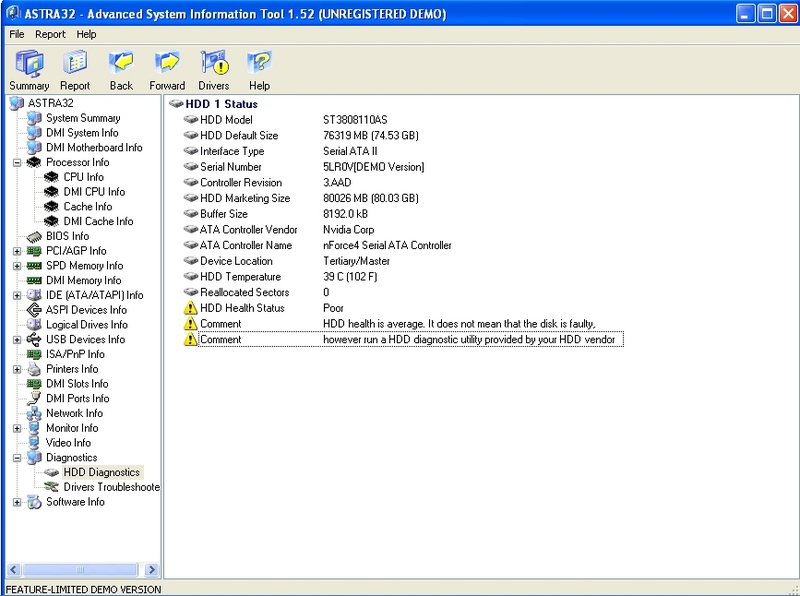Click the Forward toolbar arrow icon
Screen dimensions: 800x596
167,64
